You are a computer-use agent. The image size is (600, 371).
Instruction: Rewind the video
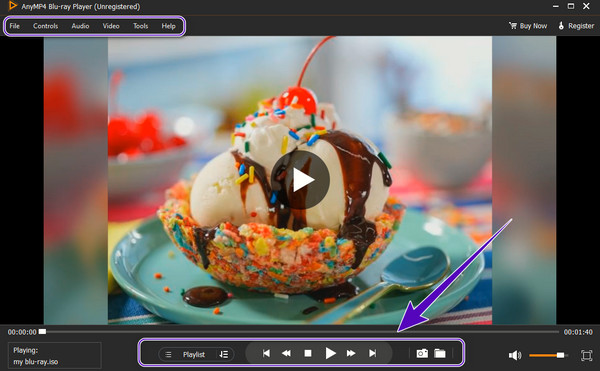[x=286, y=353]
